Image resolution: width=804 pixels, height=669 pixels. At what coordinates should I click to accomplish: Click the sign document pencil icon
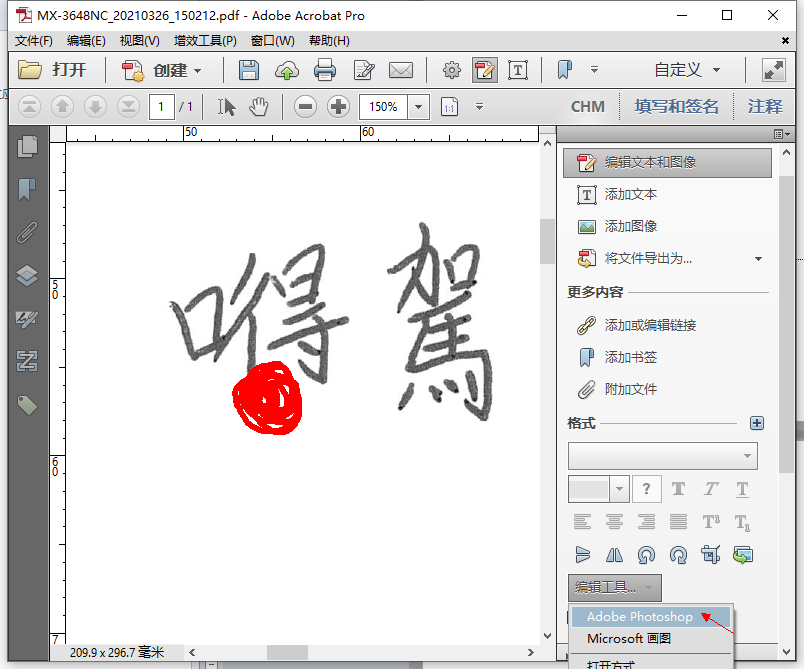point(364,70)
